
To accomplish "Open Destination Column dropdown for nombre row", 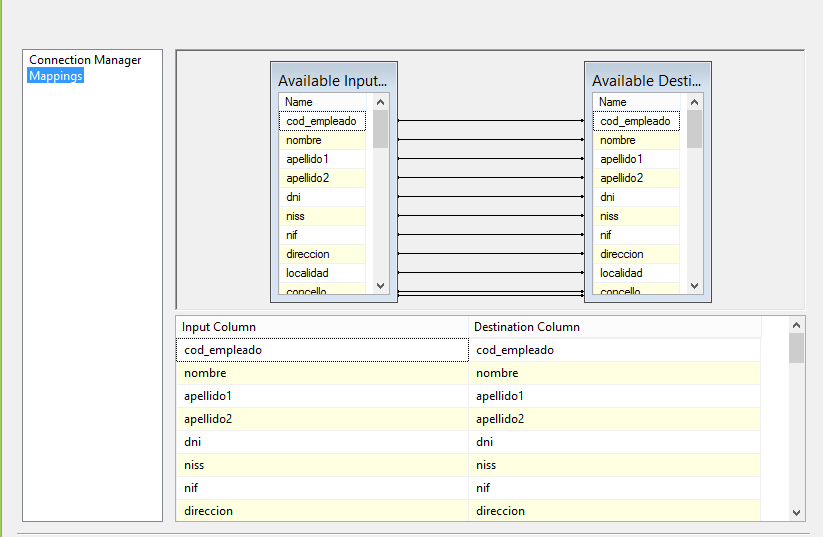I will (x=614, y=373).
